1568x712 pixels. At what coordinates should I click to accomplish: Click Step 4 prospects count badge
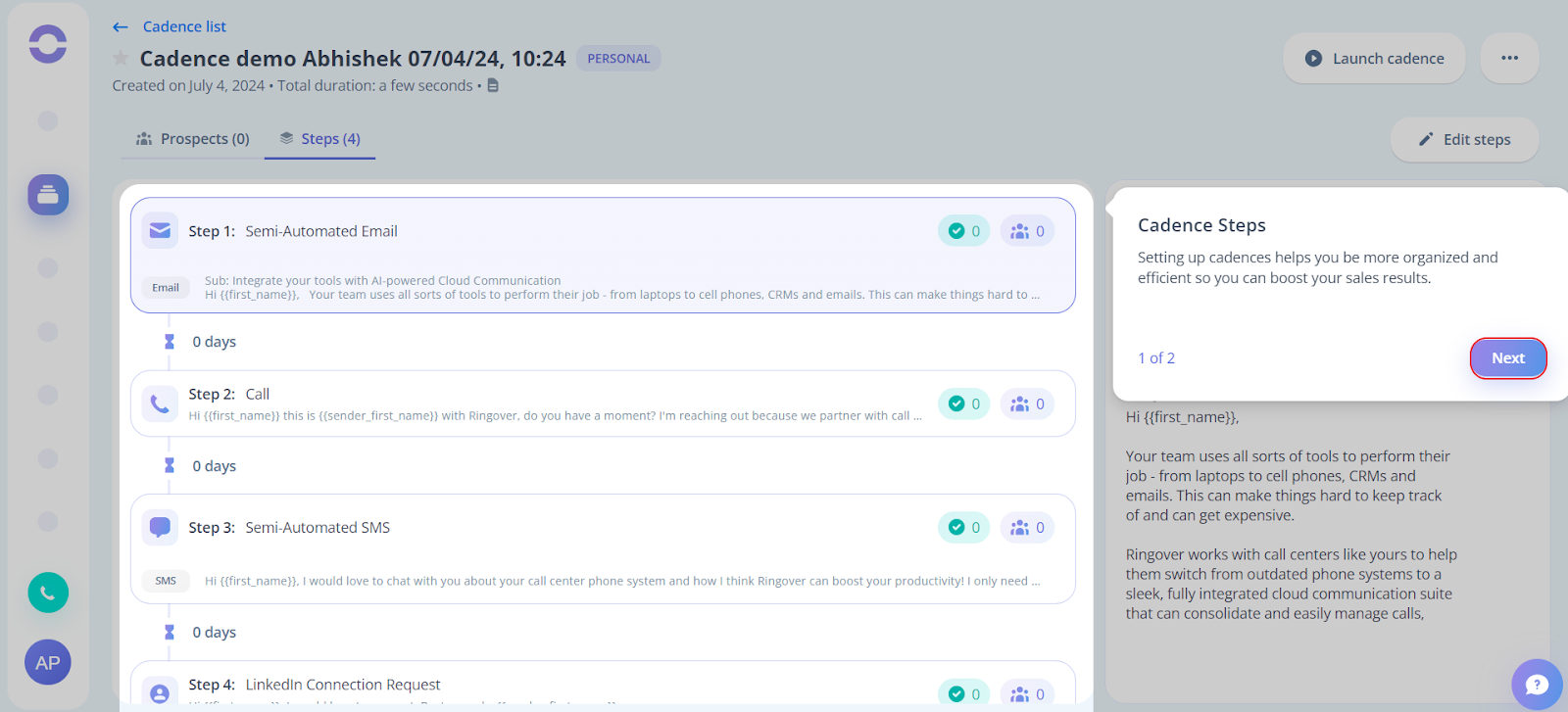coord(1027,693)
